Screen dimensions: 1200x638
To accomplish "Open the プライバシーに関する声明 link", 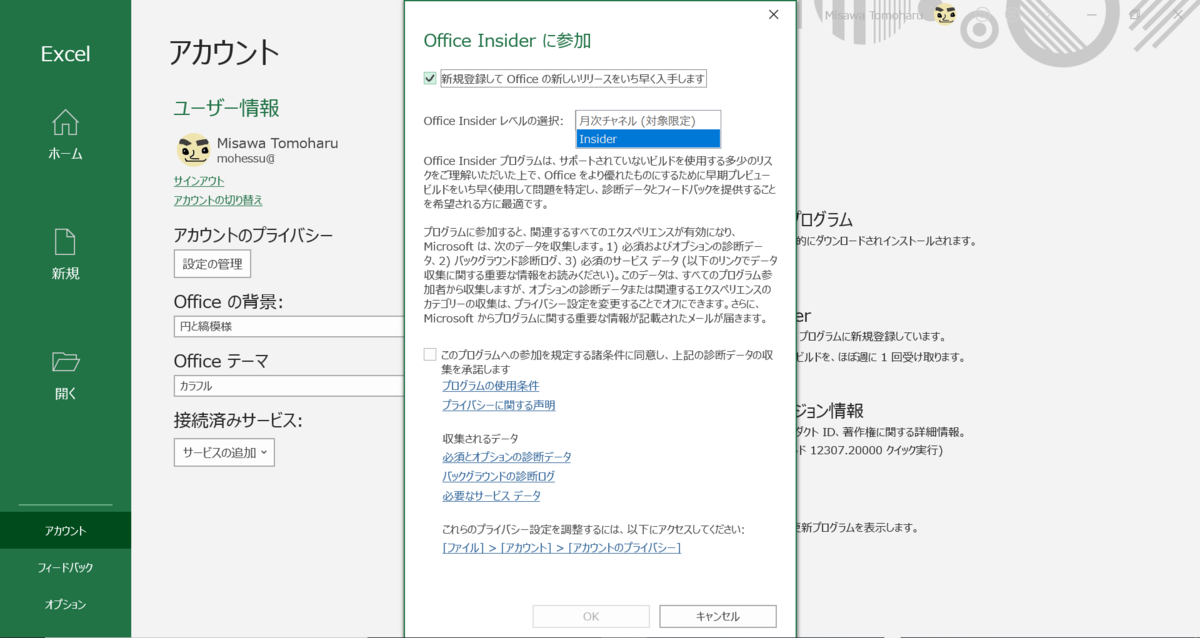I will click(499, 405).
